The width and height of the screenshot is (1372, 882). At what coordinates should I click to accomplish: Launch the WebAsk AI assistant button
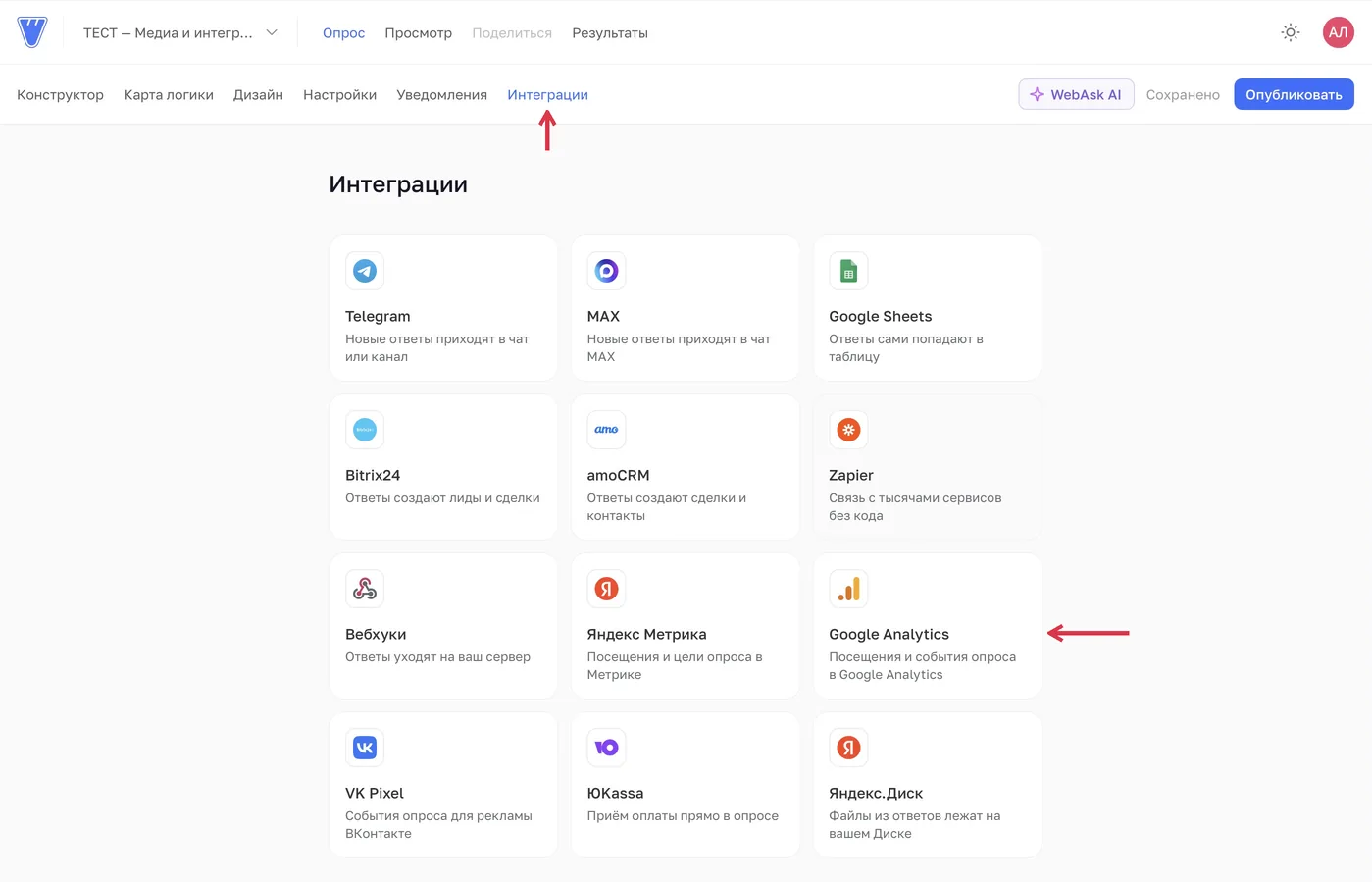tap(1076, 94)
